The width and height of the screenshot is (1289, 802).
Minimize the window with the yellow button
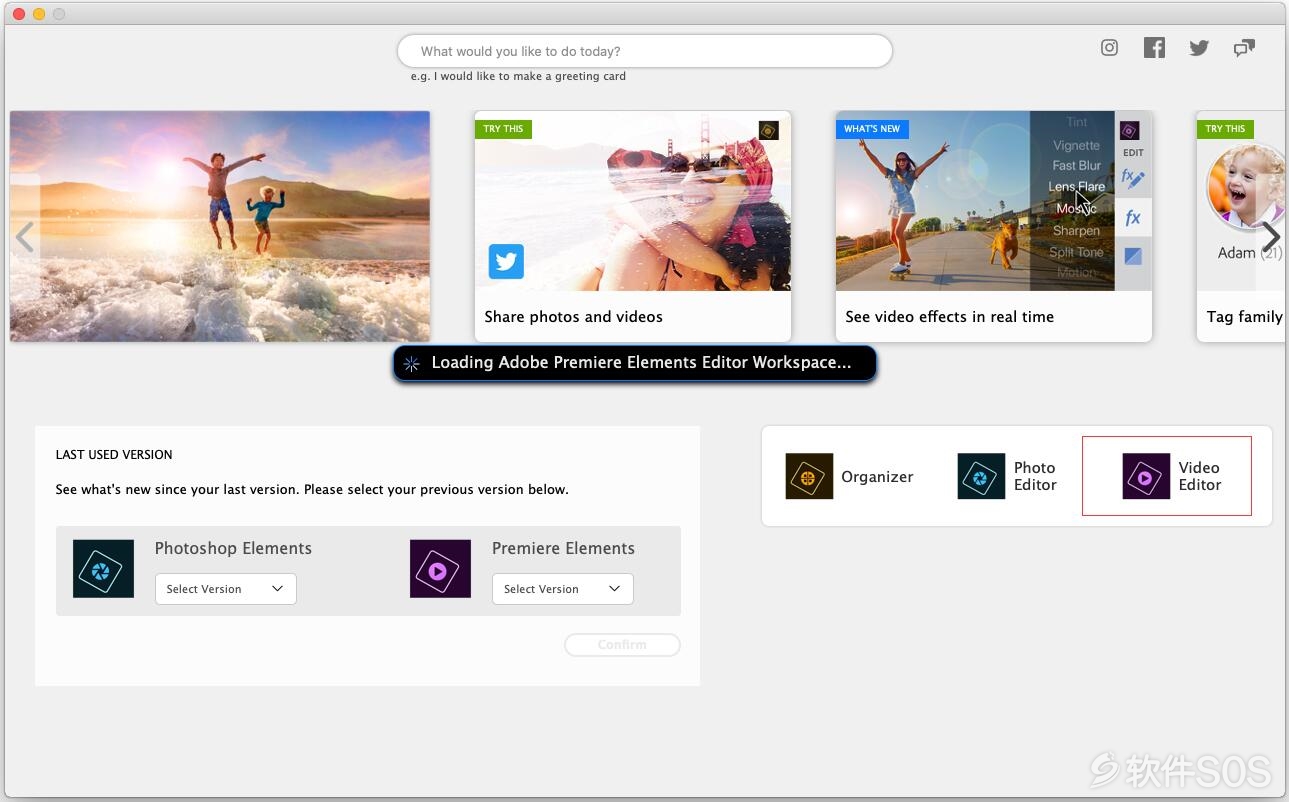coord(39,14)
